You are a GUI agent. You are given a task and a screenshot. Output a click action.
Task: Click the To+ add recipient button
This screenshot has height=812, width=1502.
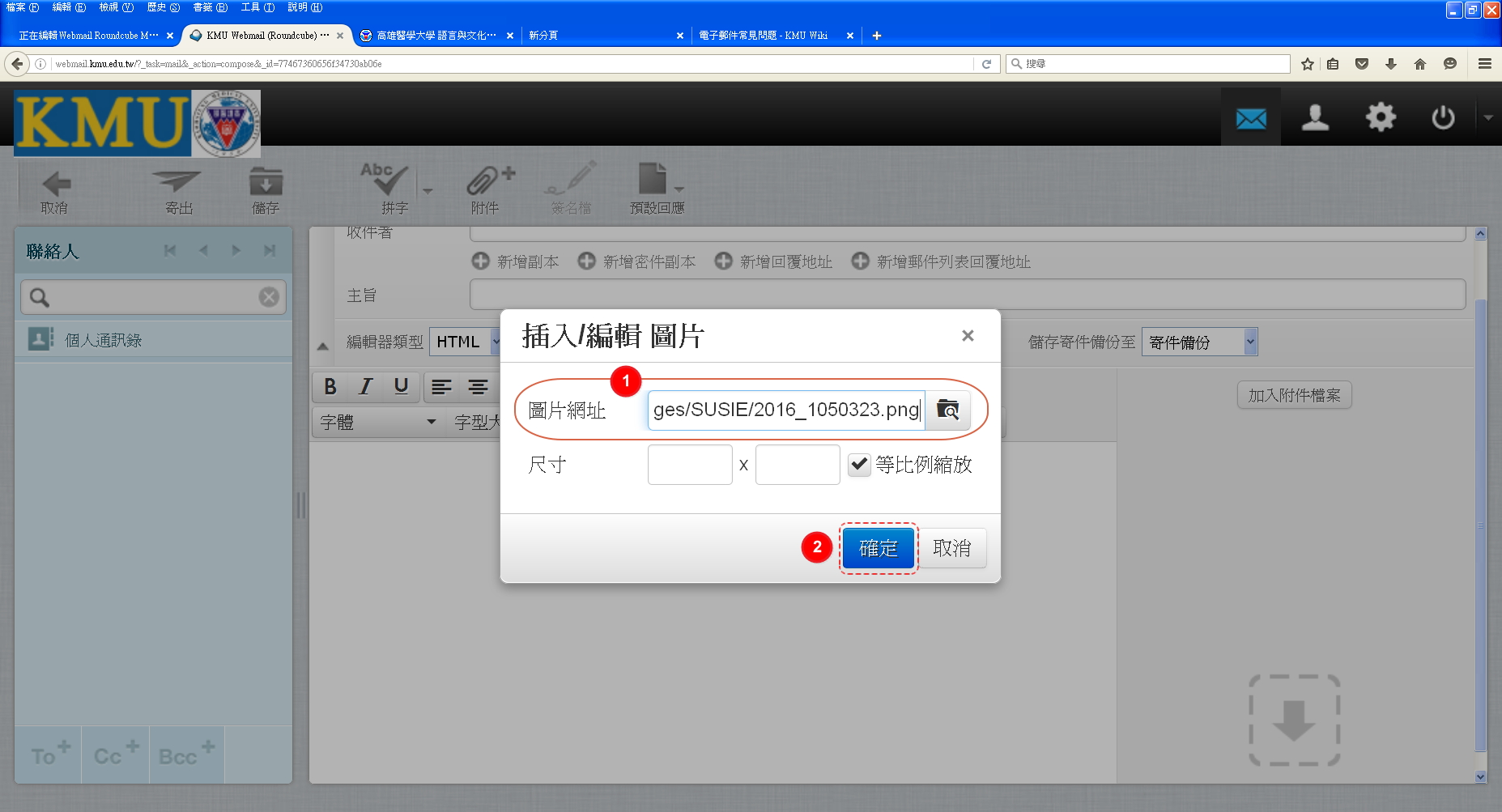[49, 755]
